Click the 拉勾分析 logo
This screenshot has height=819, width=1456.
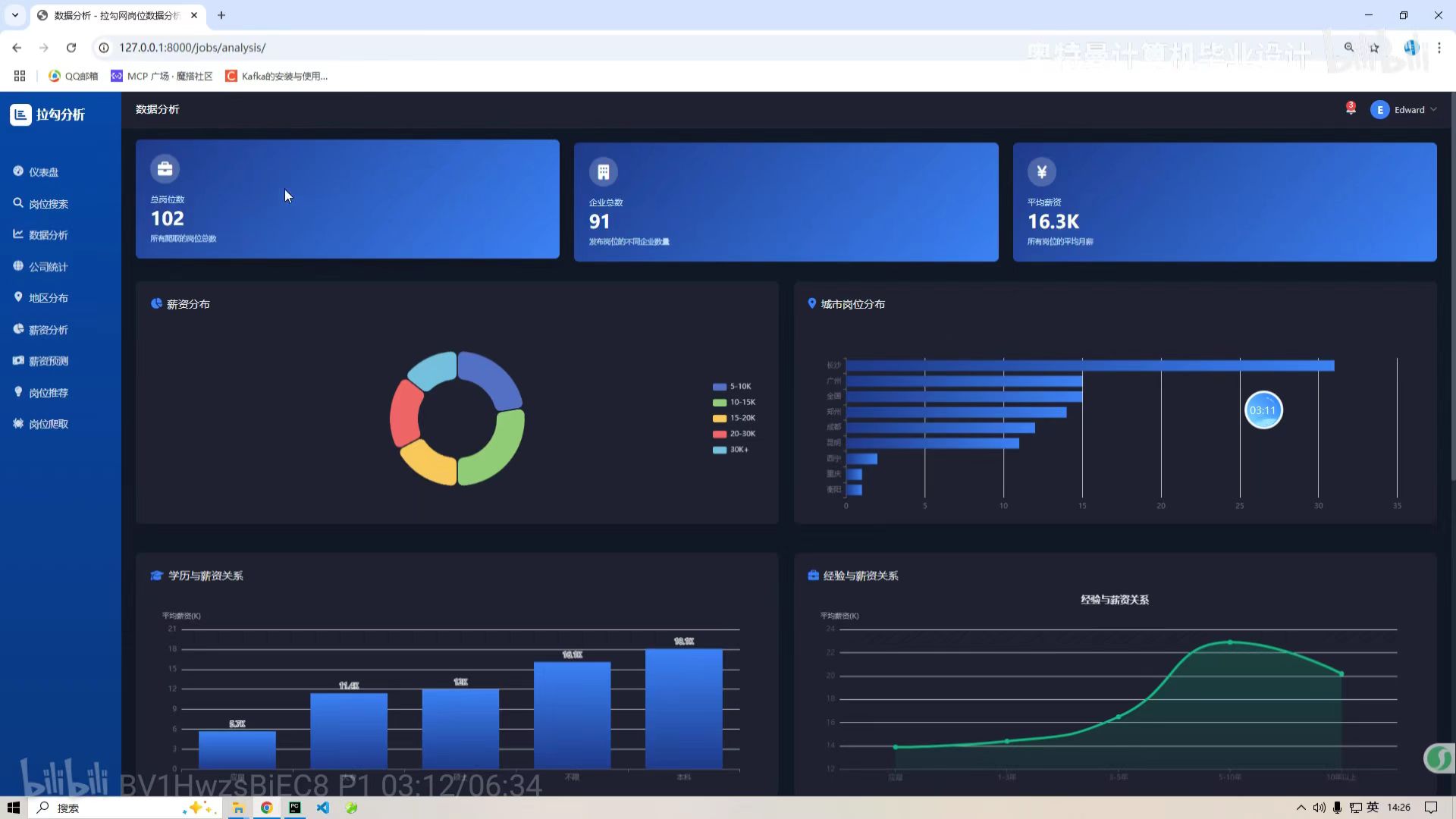(48, 115)
